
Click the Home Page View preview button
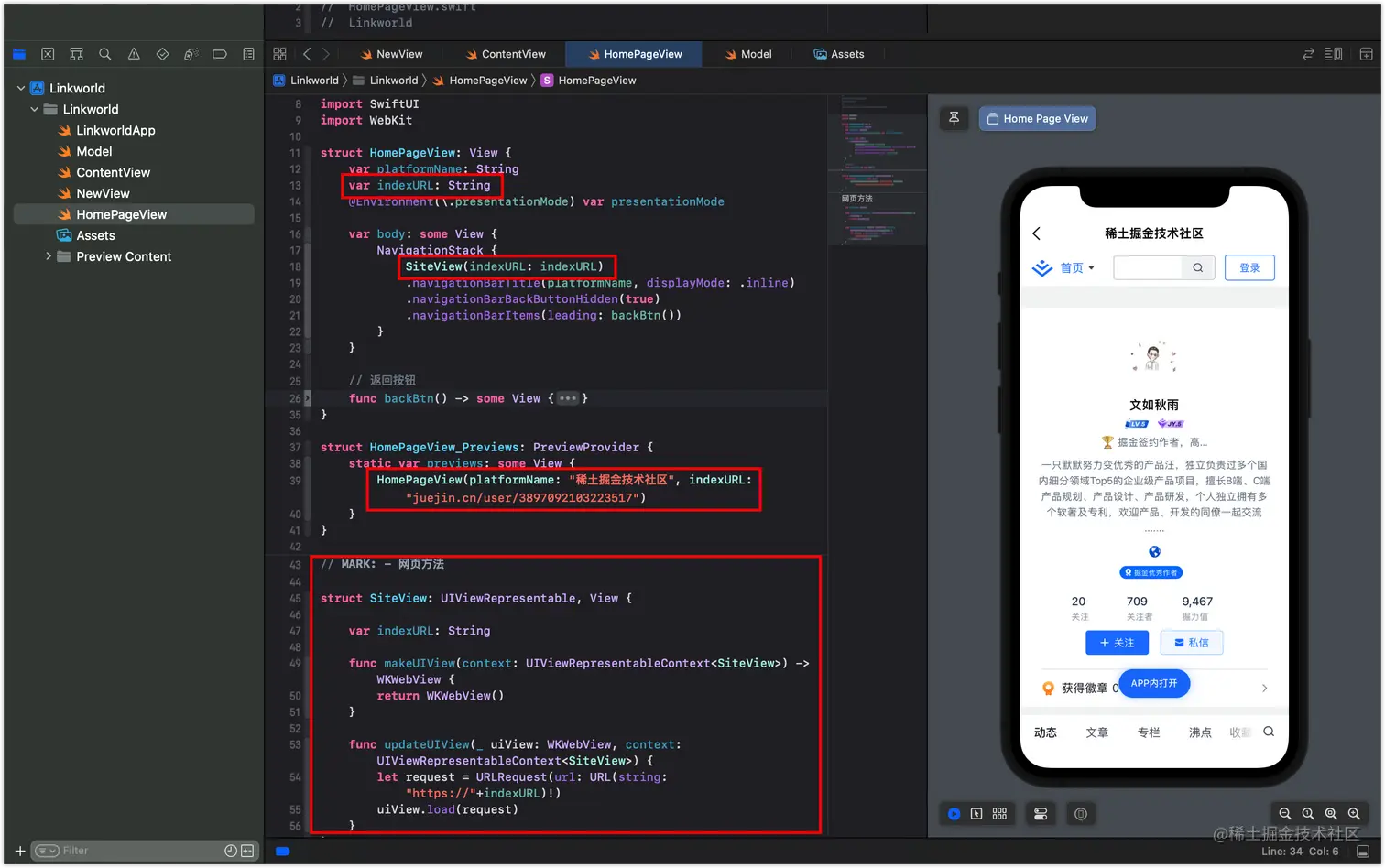[x=1037, y=118]
